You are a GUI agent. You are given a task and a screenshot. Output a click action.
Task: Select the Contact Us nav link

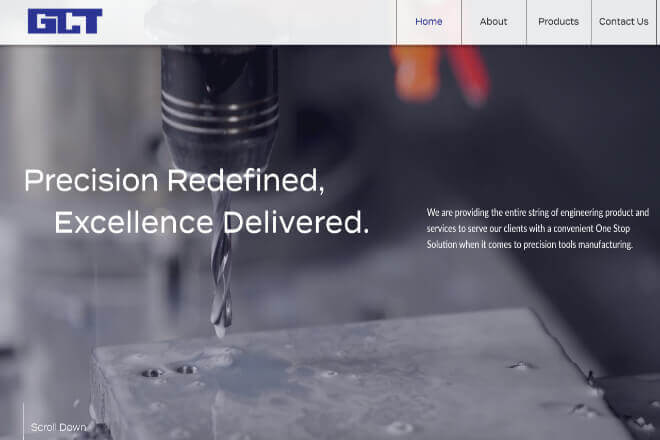point(623,21)
